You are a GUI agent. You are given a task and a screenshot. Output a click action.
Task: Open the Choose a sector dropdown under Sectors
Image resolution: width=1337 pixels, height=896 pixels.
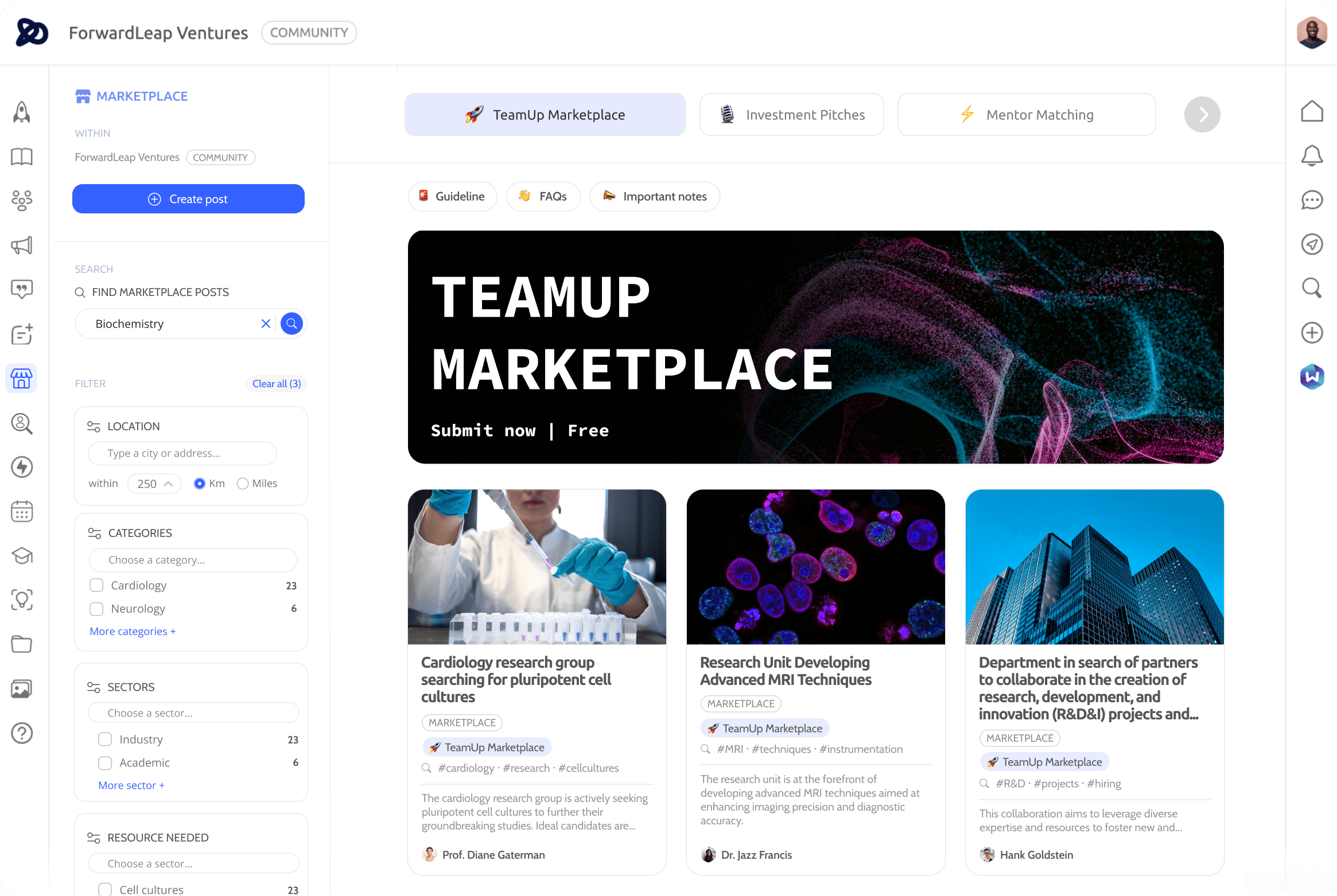click(x=193, y=713)
